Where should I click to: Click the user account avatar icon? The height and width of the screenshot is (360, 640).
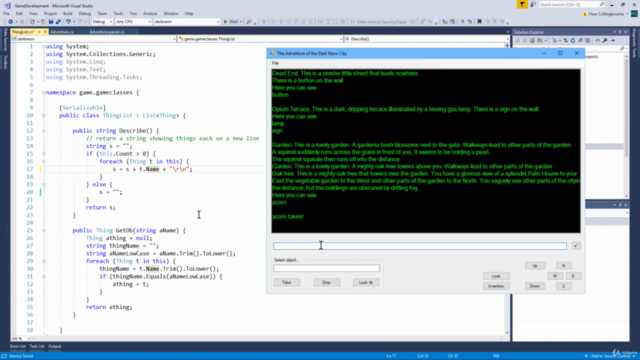[x=634, y=14]
